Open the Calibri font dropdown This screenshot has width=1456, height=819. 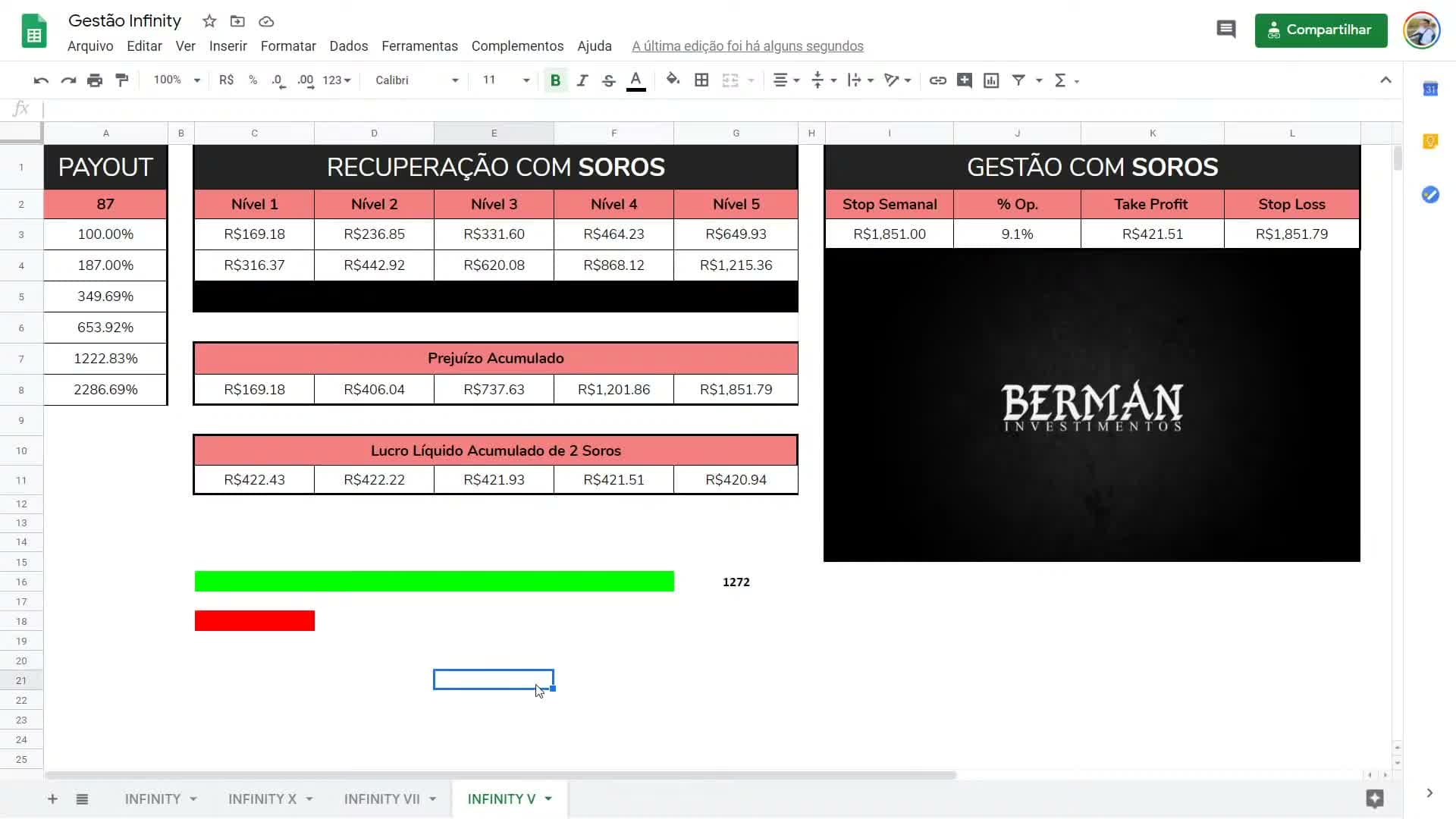[416, 80]
